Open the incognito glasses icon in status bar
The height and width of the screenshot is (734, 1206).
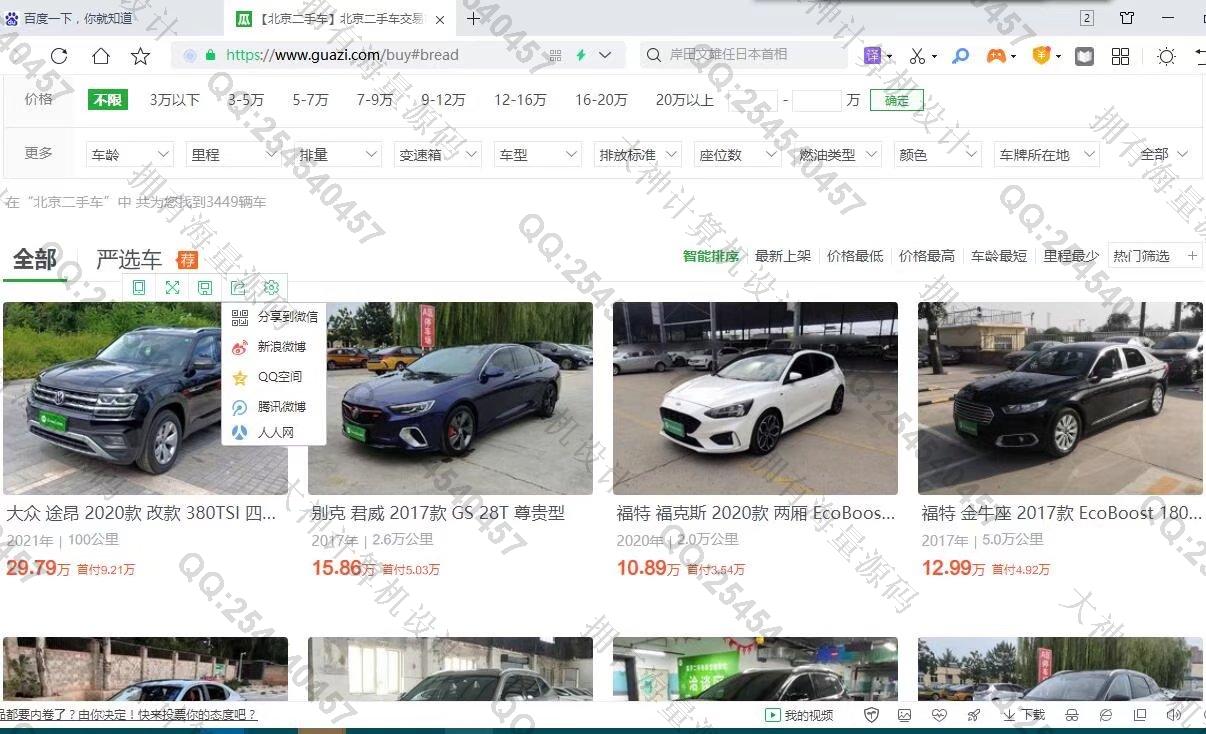pyautogui.click(x=1072, y=715)
